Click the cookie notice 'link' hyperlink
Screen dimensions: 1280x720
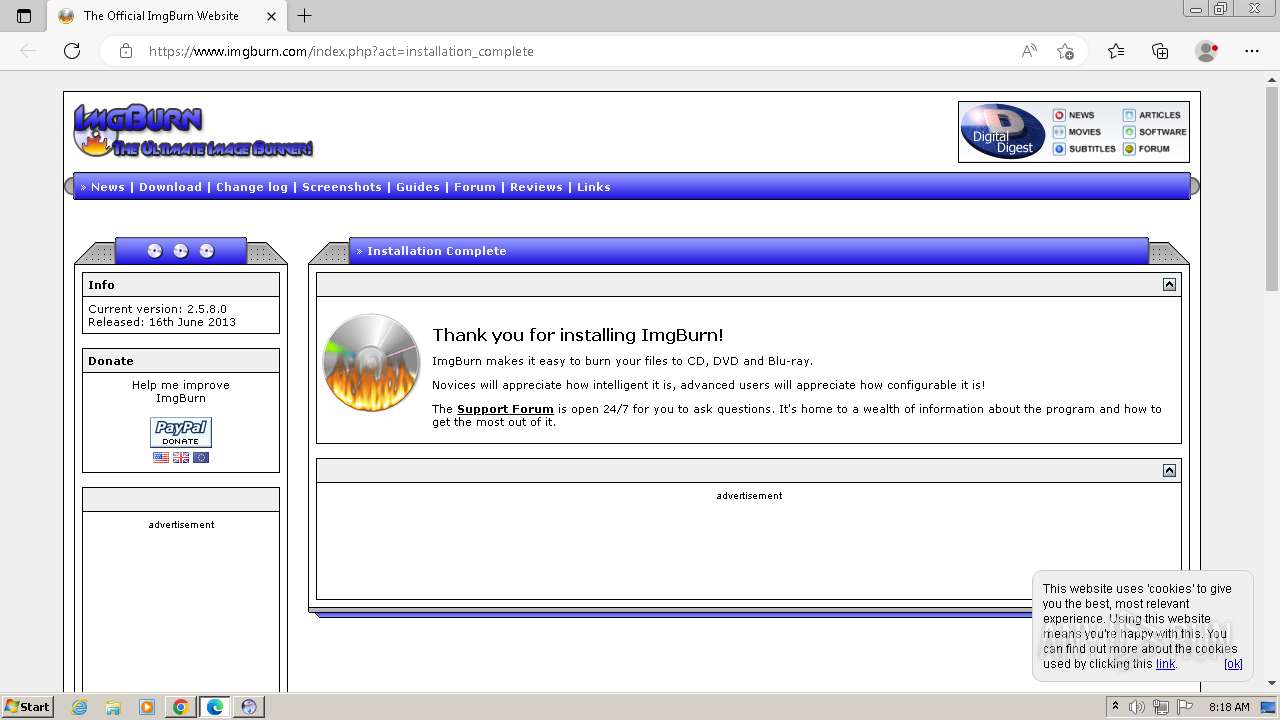tap(1166, 664)
